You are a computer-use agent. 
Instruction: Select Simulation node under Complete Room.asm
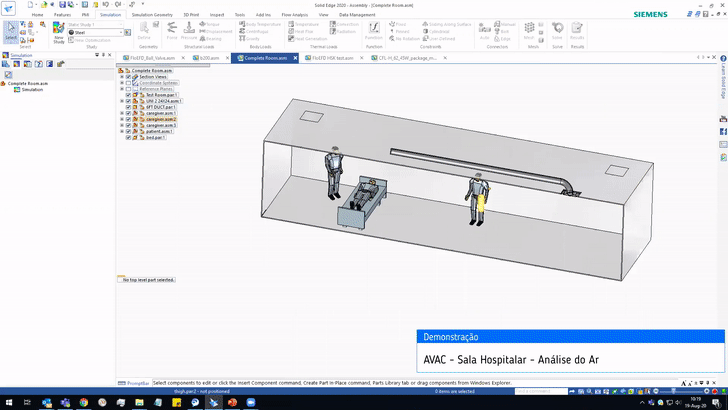tap(32, 90)
